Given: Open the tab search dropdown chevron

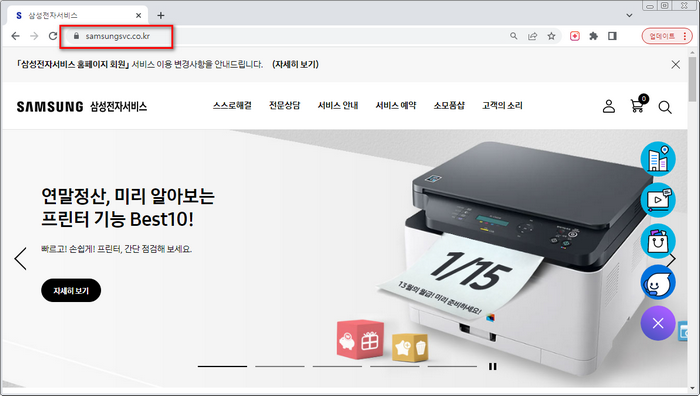Looking at the screenshot, I should [x=629, y=16].
